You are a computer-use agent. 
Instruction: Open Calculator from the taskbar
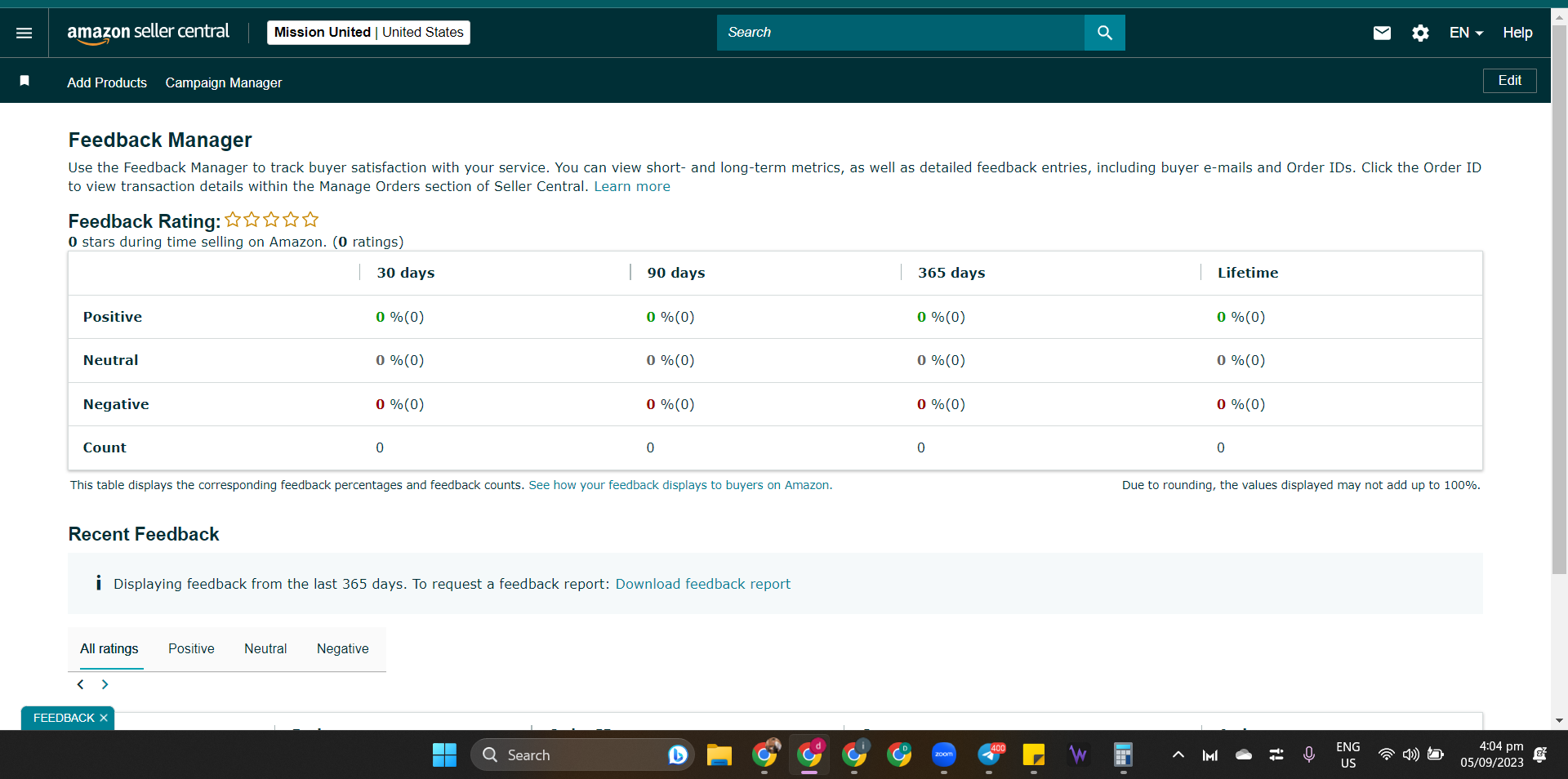click(1123, 755)
